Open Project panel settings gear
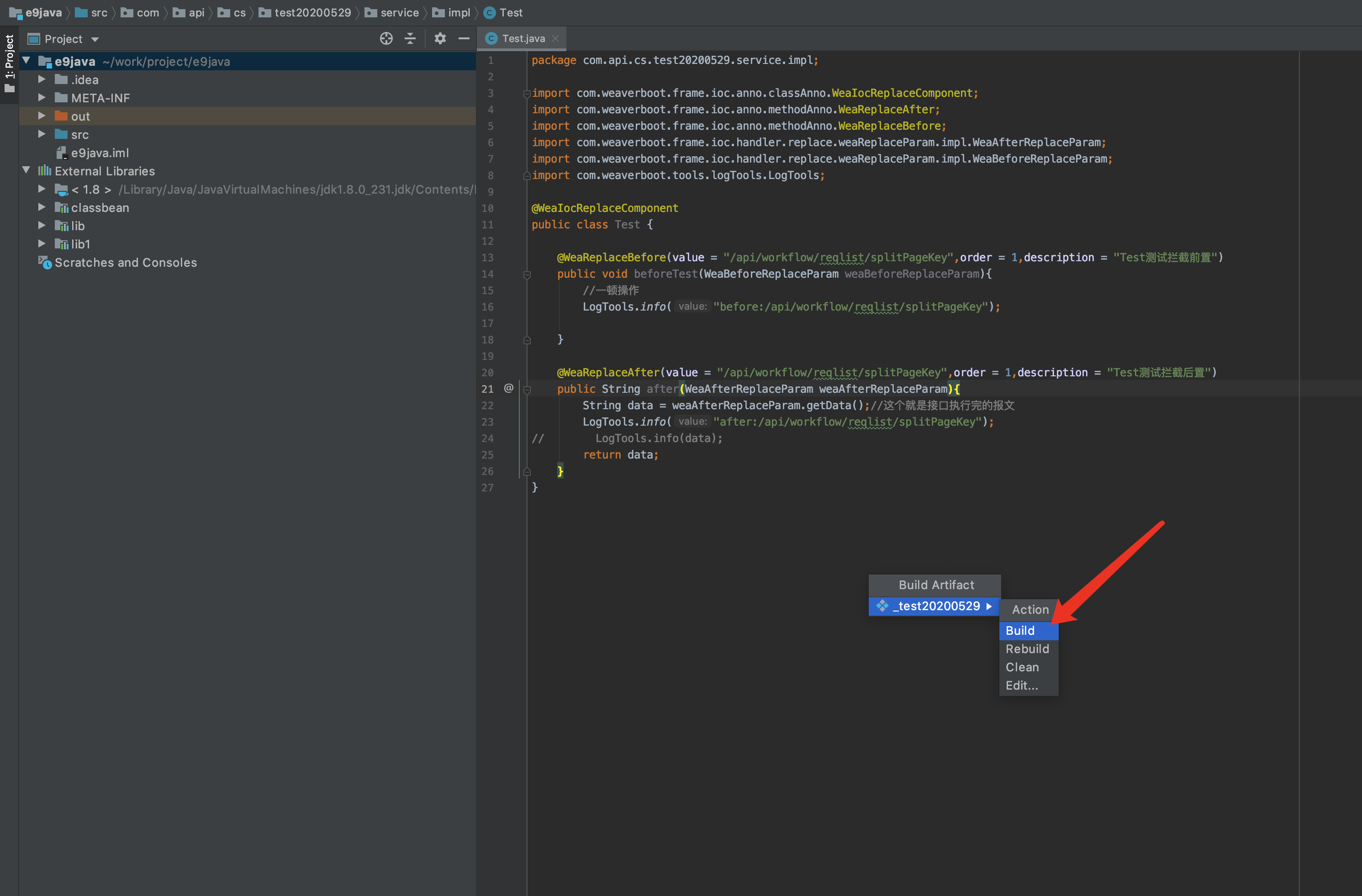Image resolution: width=1362 pixels, height=896 pixels. pos(439,38)
